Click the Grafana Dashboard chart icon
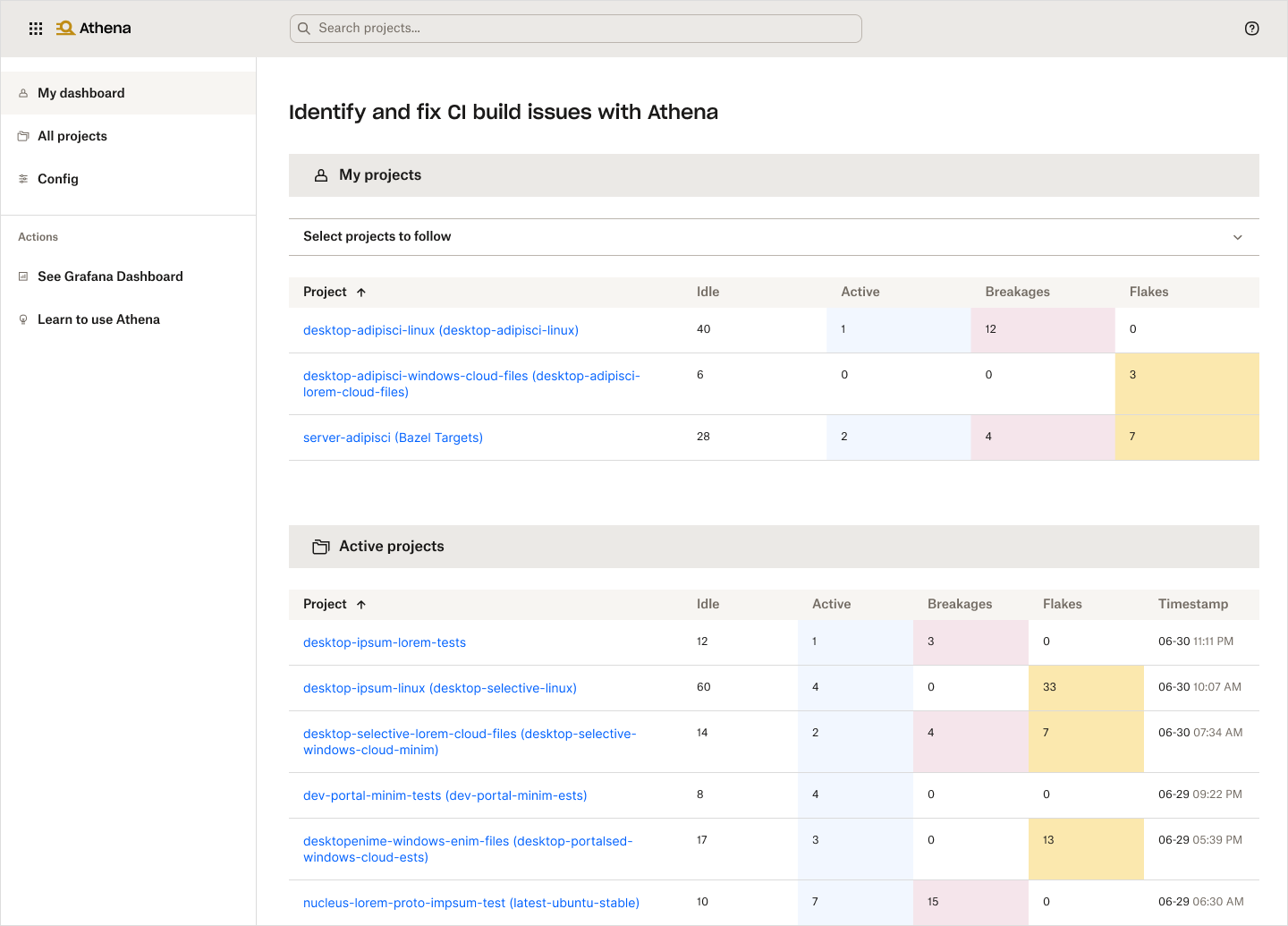 (x=23, y=276)
